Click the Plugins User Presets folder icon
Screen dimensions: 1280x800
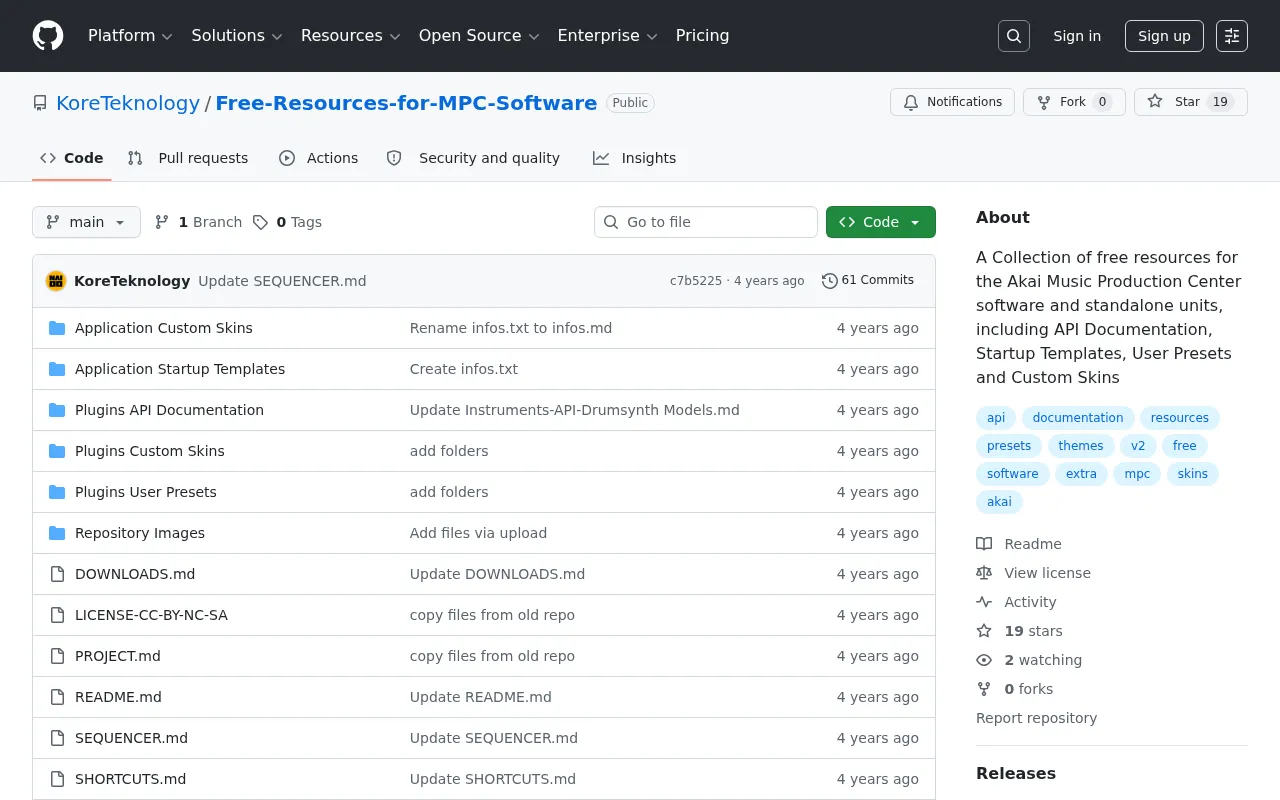[x=57, y=492]
